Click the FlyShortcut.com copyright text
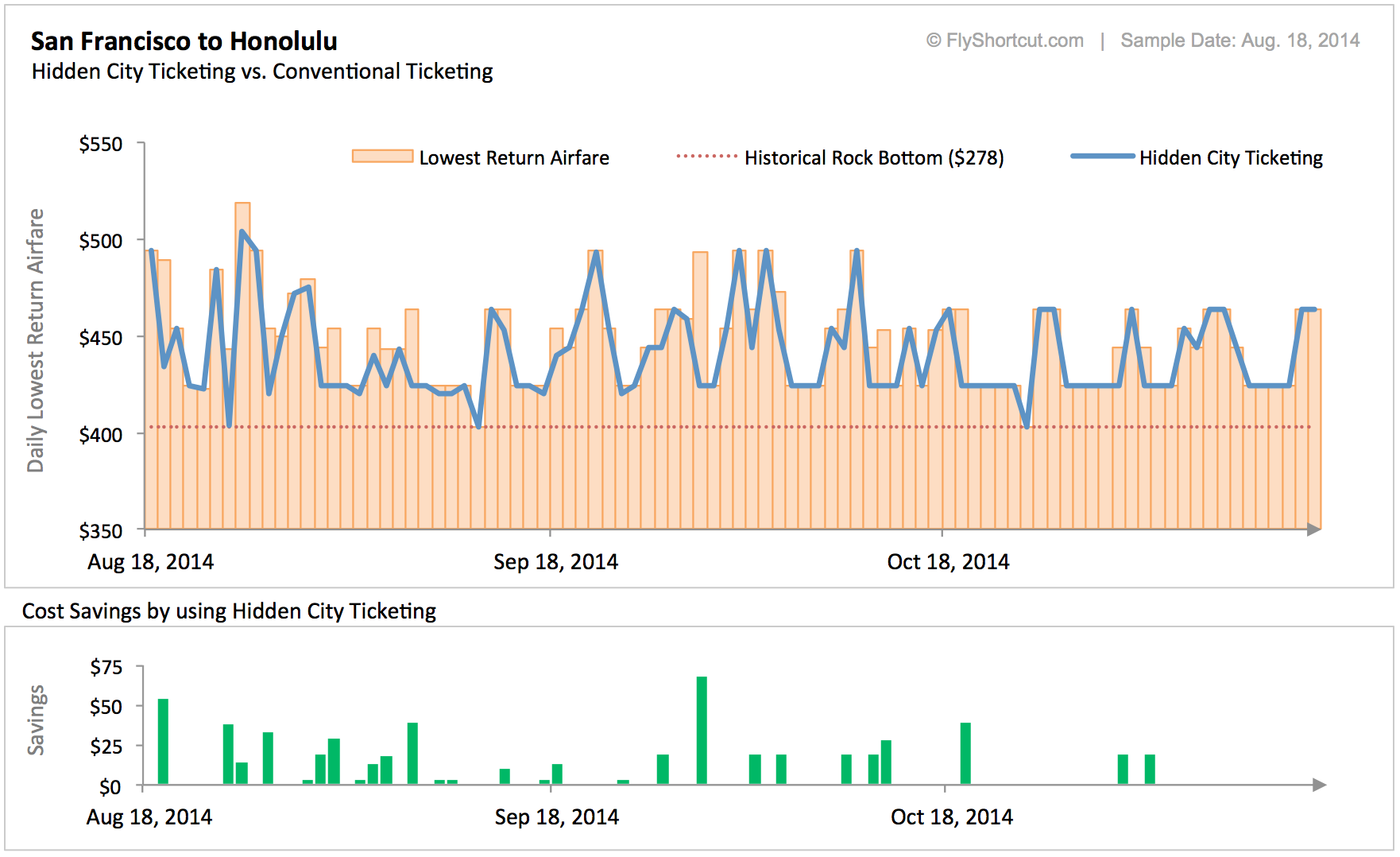 tap(1005, 41)
